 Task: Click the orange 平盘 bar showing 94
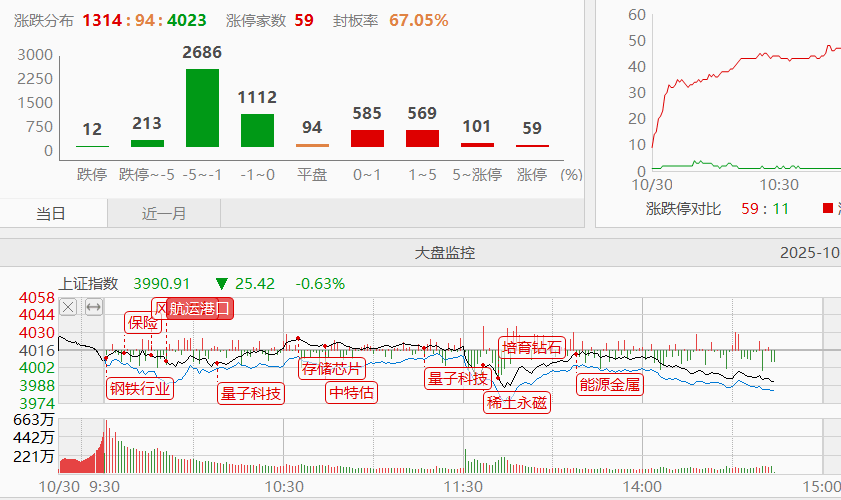[x=312, y=145]
